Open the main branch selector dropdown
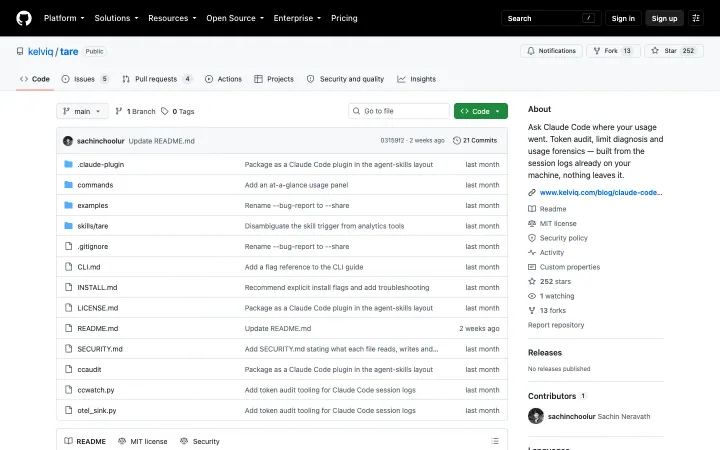Viewport: 720px width, 450px height. [x=82, y=111]
